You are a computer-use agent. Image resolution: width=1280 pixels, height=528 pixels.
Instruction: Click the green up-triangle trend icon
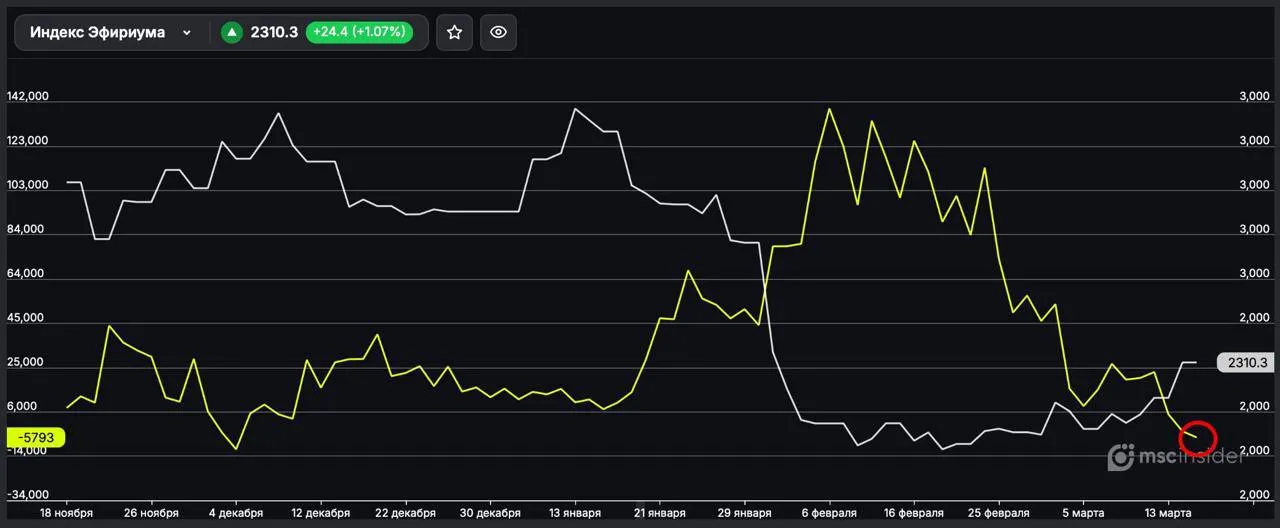point(232,32)
